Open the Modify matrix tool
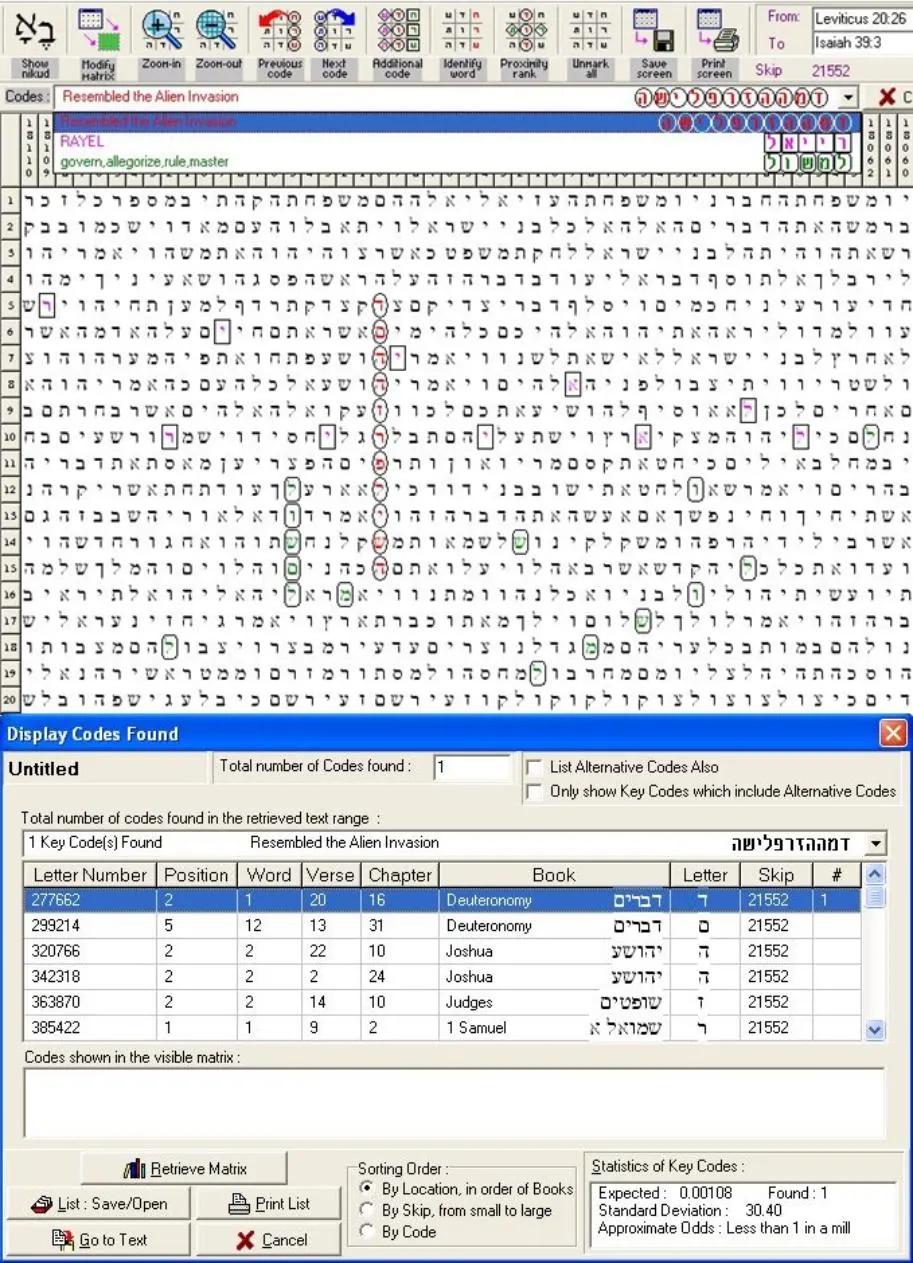This screenshot has width=913, height=1263. 98,41
